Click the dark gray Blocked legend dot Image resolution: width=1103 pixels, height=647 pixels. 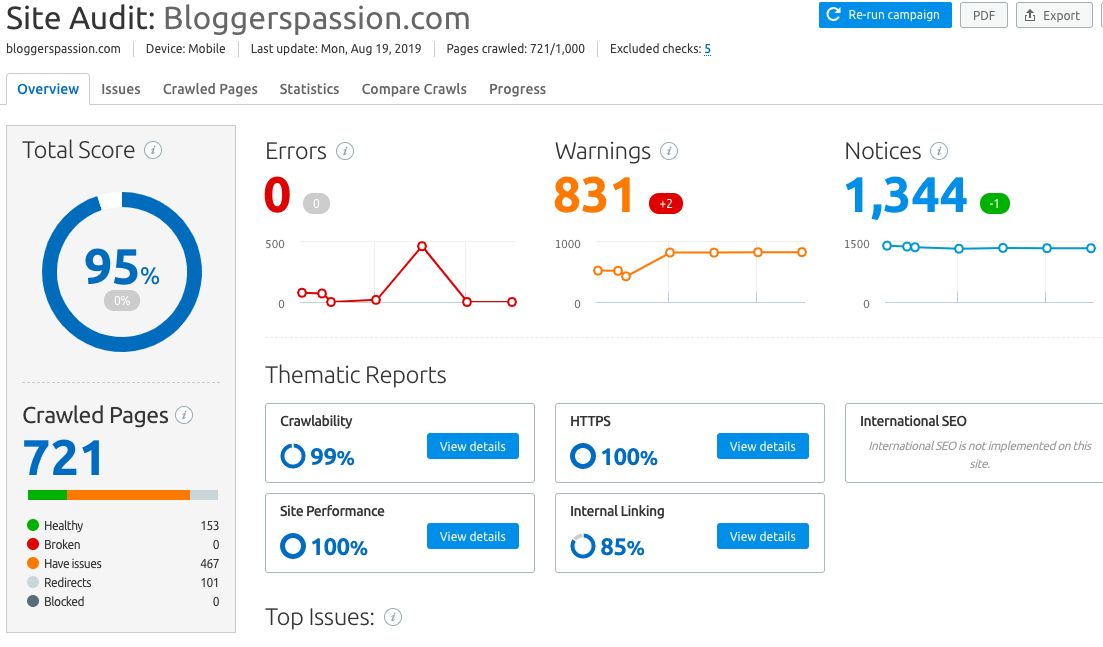[32, 601]
